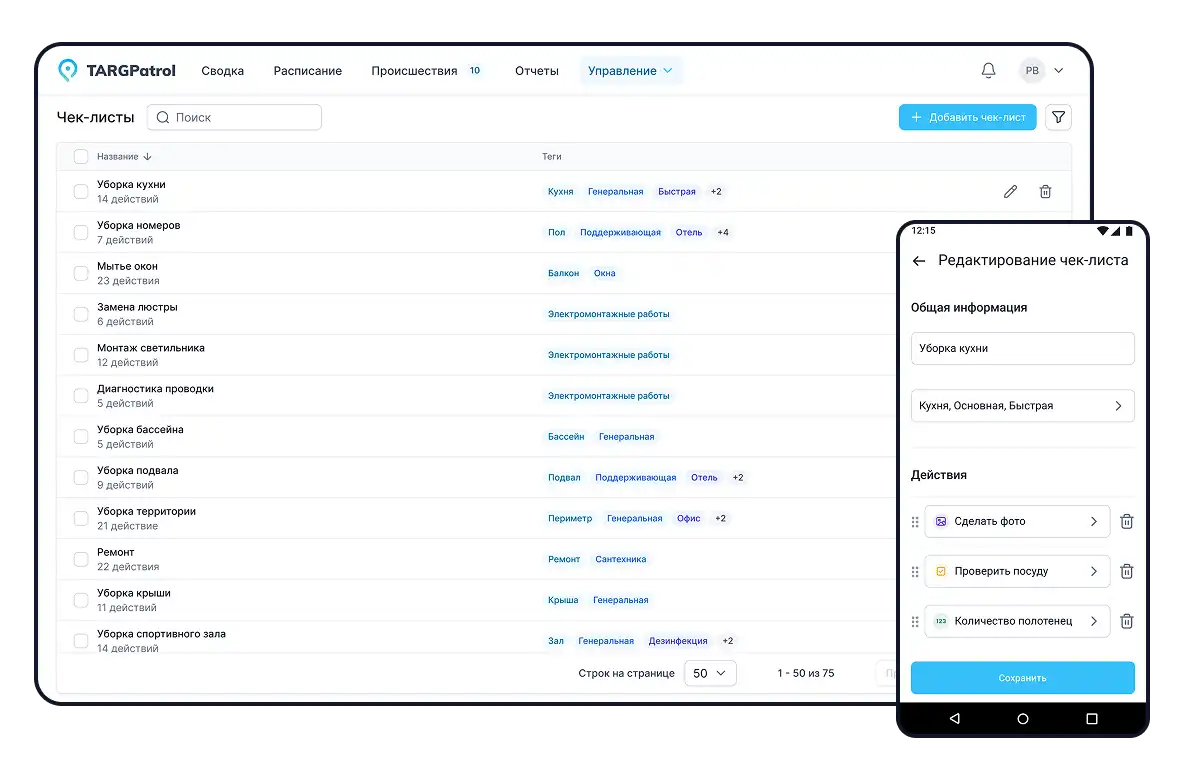Click the Происшествия count badge 10
1184x772 pixels.
pyautogui.click(x=475, y=70)
